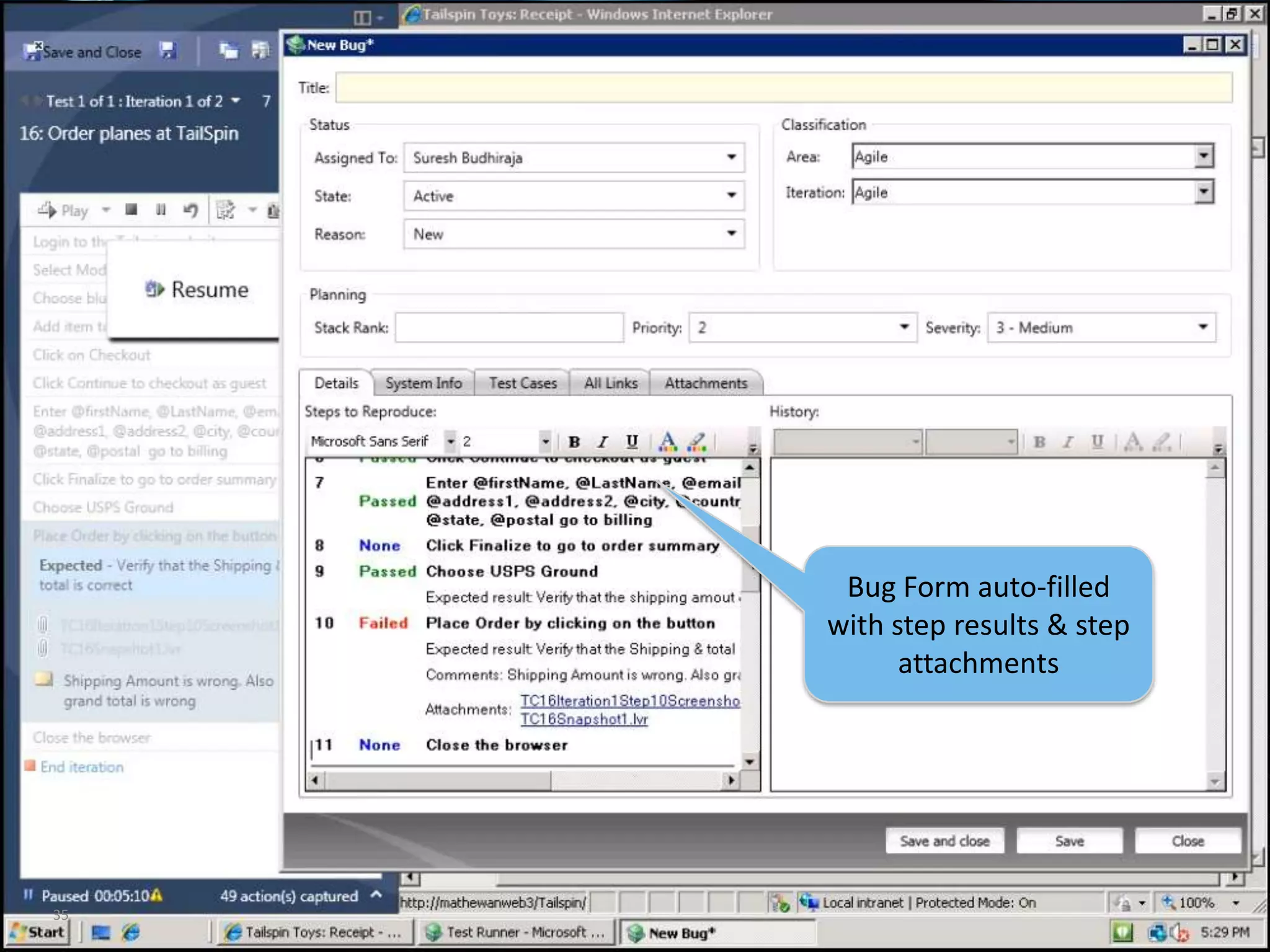Open the TC16Snapshot1.lvr attachment link
Image resolution: width=1270 pixels, height=952 pixels.
(x=584, y=719)
